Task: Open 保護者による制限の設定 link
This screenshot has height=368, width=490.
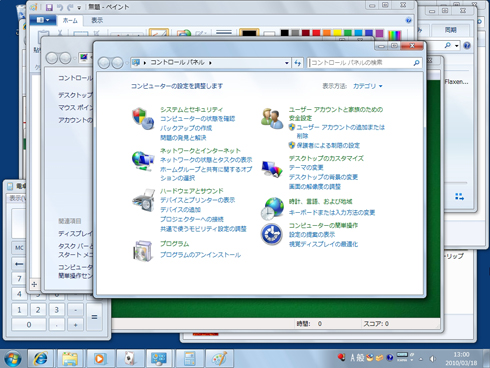Action: click(x=328, y=145)
